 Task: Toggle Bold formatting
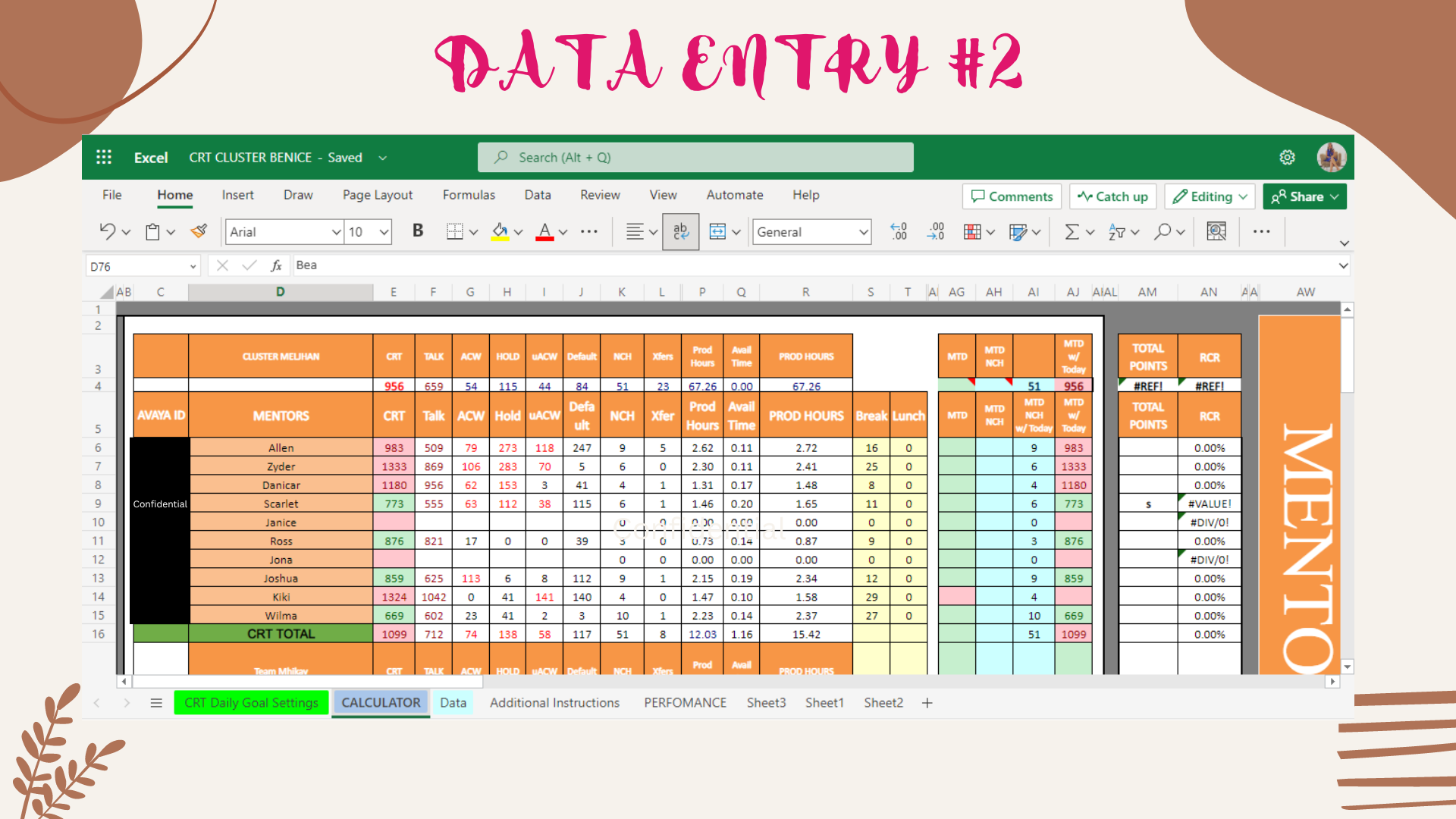click(418, 231)
